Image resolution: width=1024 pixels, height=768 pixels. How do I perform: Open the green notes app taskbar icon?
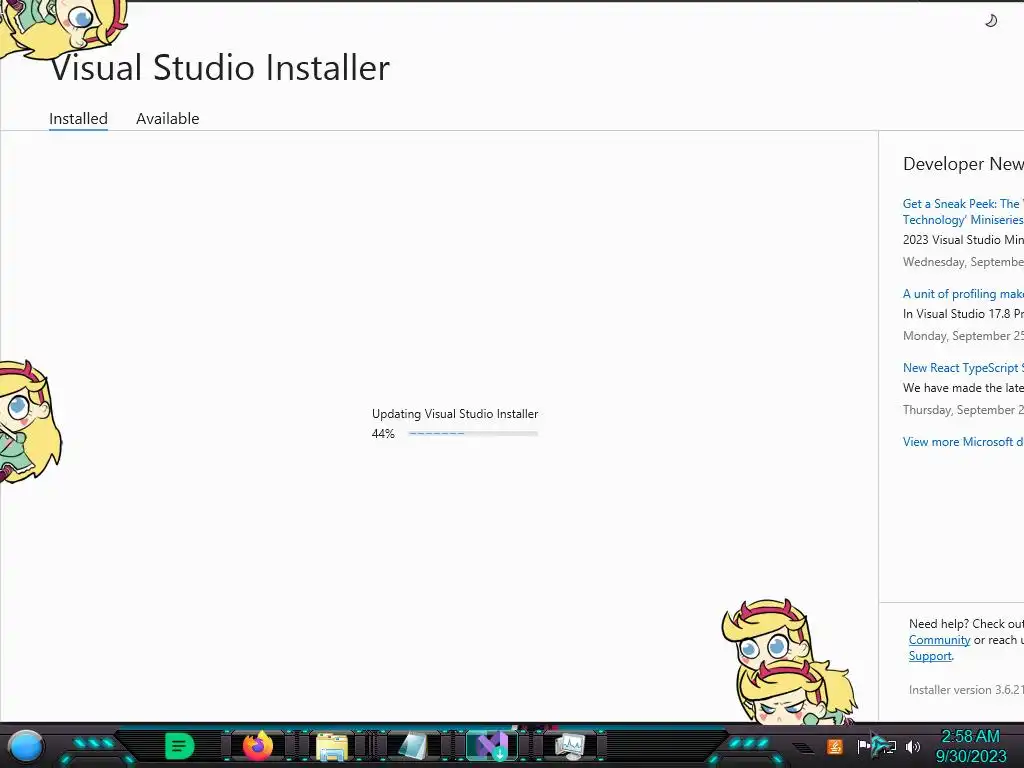pyautogui.click(x=180, y=746)
